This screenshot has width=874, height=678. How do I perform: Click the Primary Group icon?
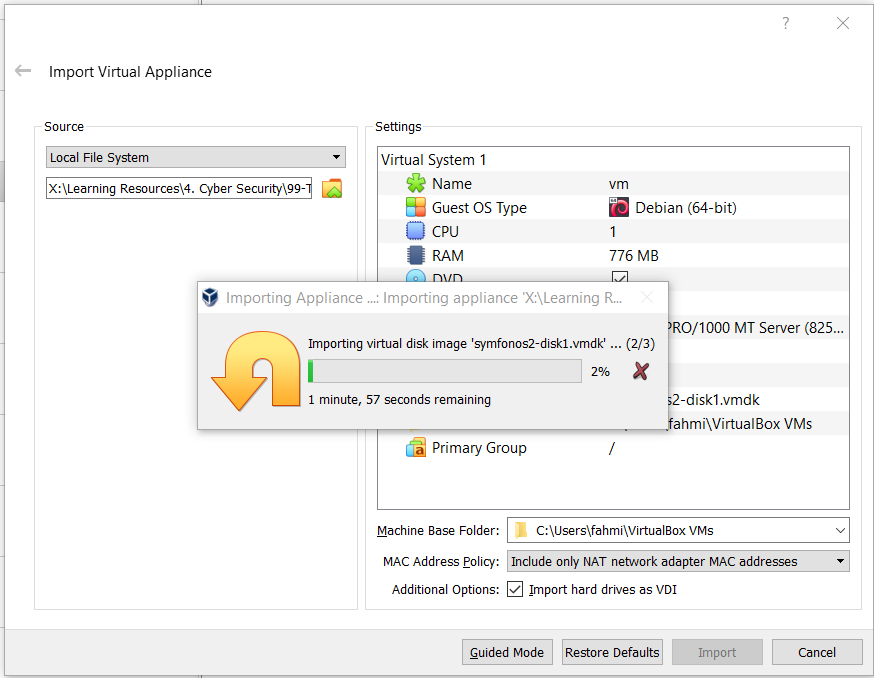click(x=415, y=448)
